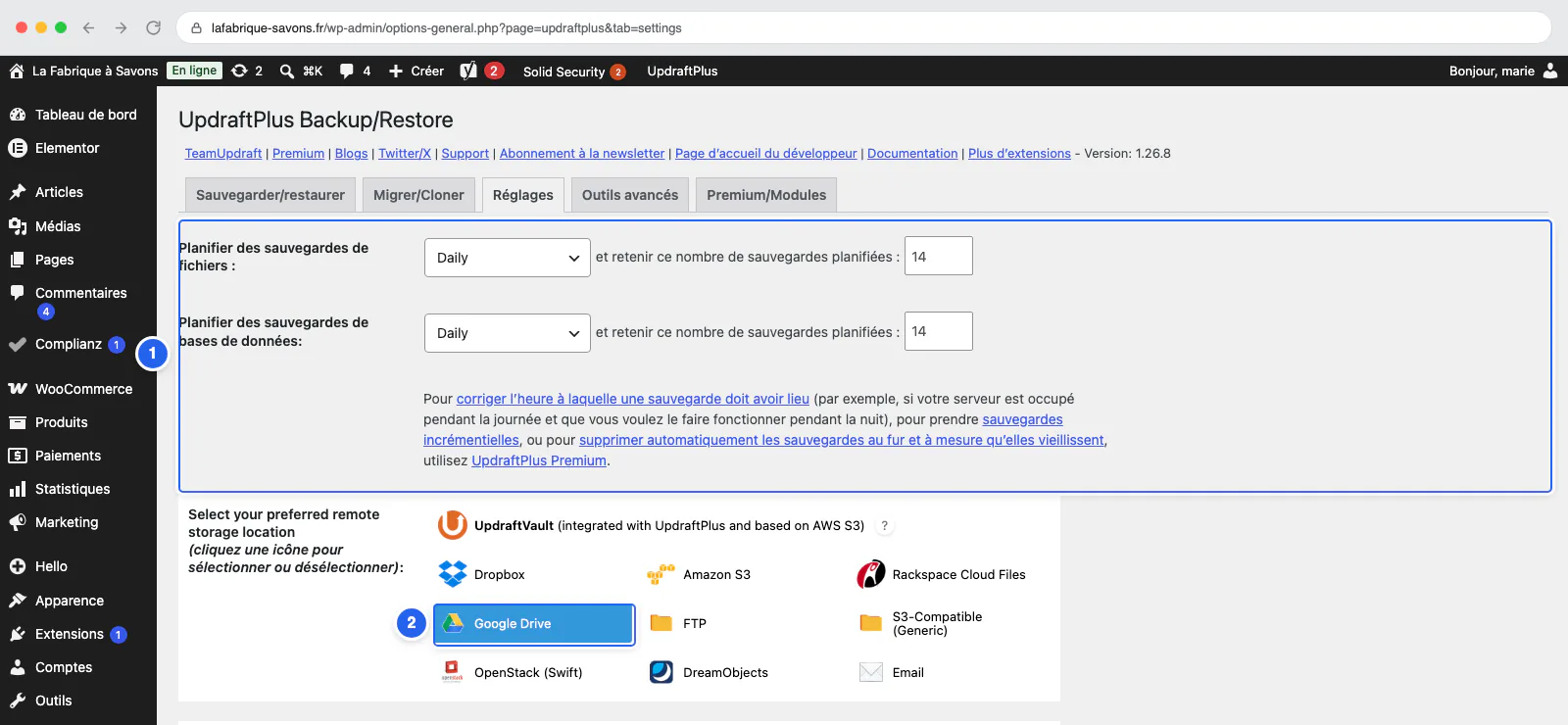Click the Dropbox storage icon
1568x725 pixels.
[x=453, y=574]
